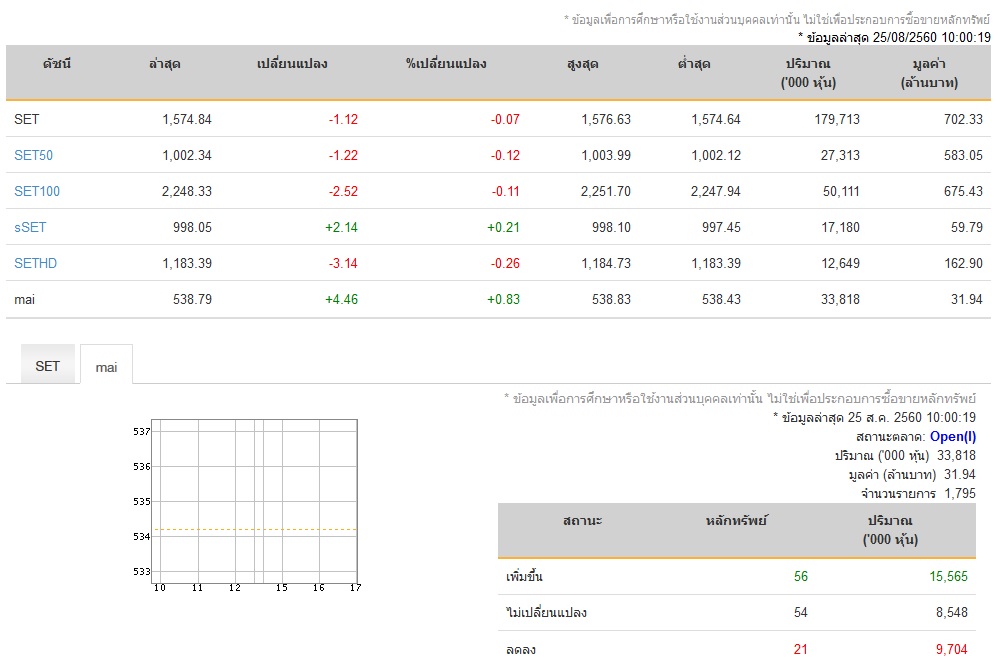The image size is (1003, 666).
Task: Select mai low value 538.43
Action: coord(722,299)
